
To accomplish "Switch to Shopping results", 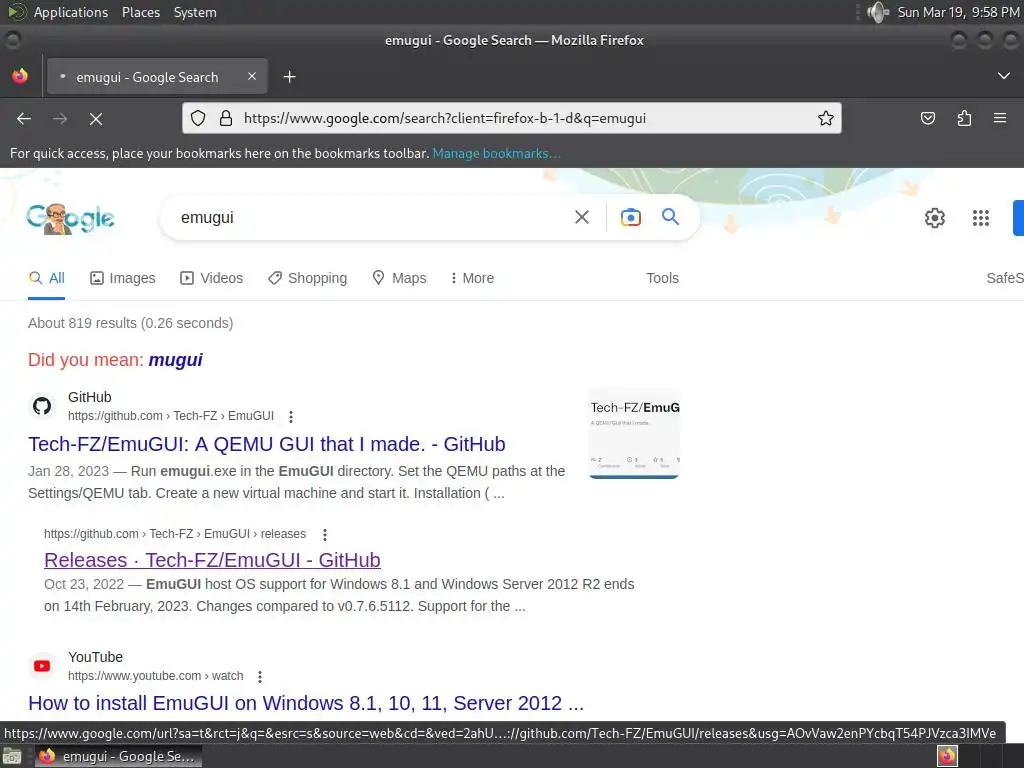I will 308,278.
